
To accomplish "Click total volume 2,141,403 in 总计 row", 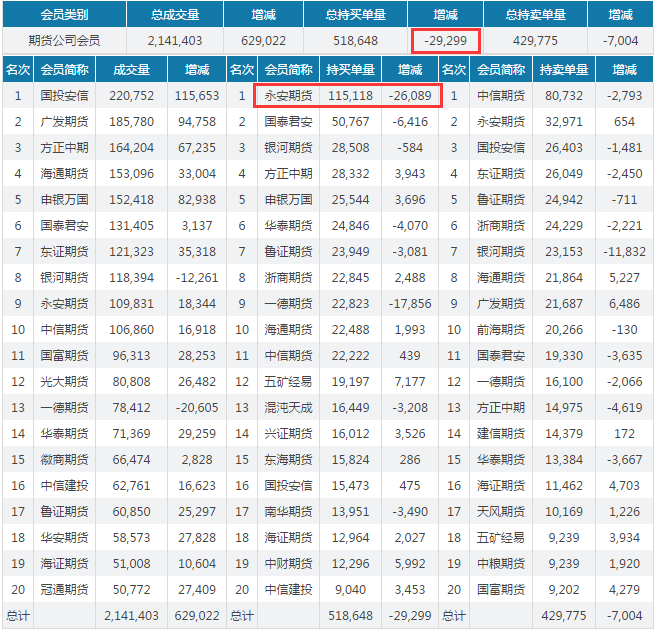I will [131, 615].
